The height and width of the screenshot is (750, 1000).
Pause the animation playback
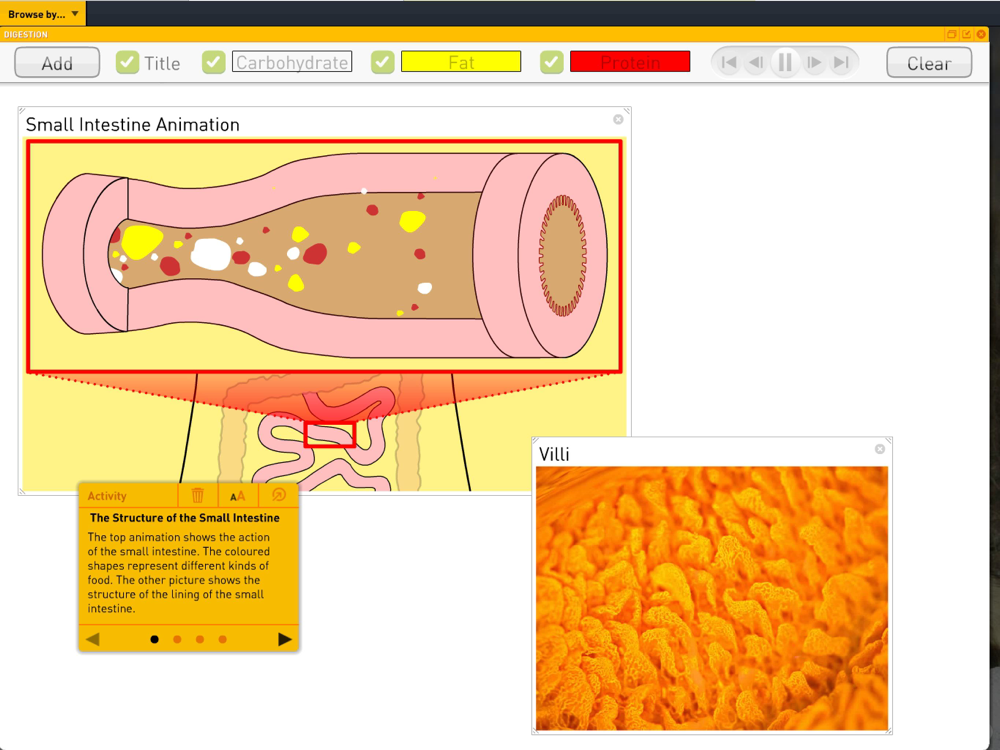pyautogui.click(x=785, y=62)
